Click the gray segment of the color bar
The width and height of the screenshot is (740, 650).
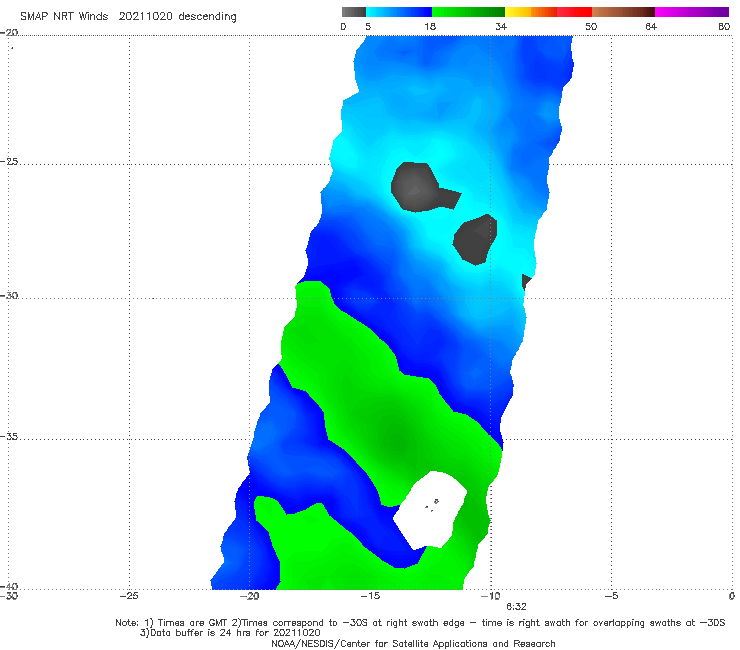[353, 12]
